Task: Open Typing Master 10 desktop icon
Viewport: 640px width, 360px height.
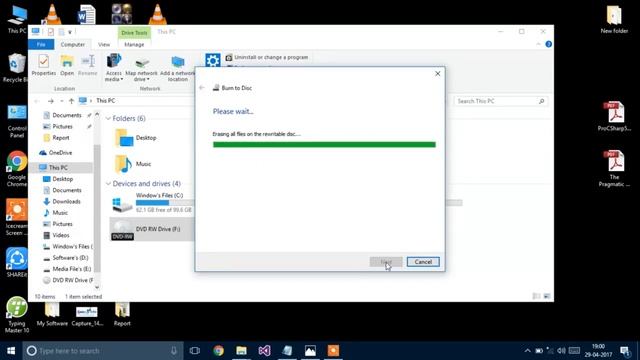Action: coord(16,315)
